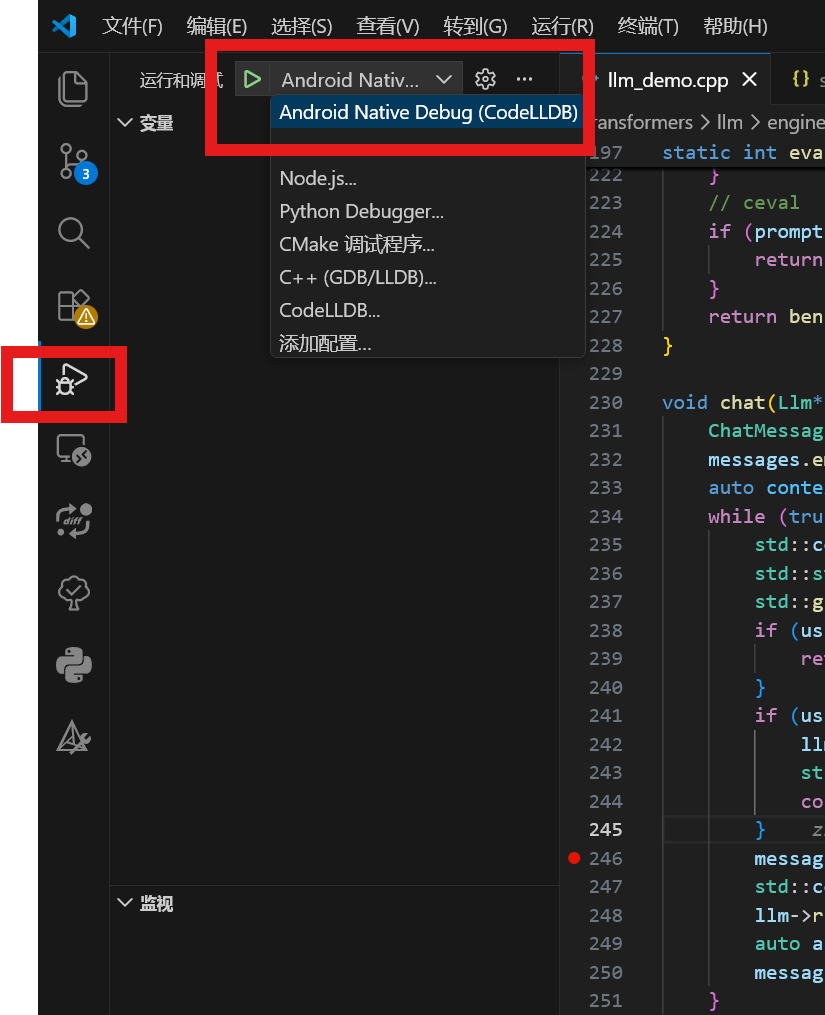Open launch.json via the gear icon

(485, 79)
